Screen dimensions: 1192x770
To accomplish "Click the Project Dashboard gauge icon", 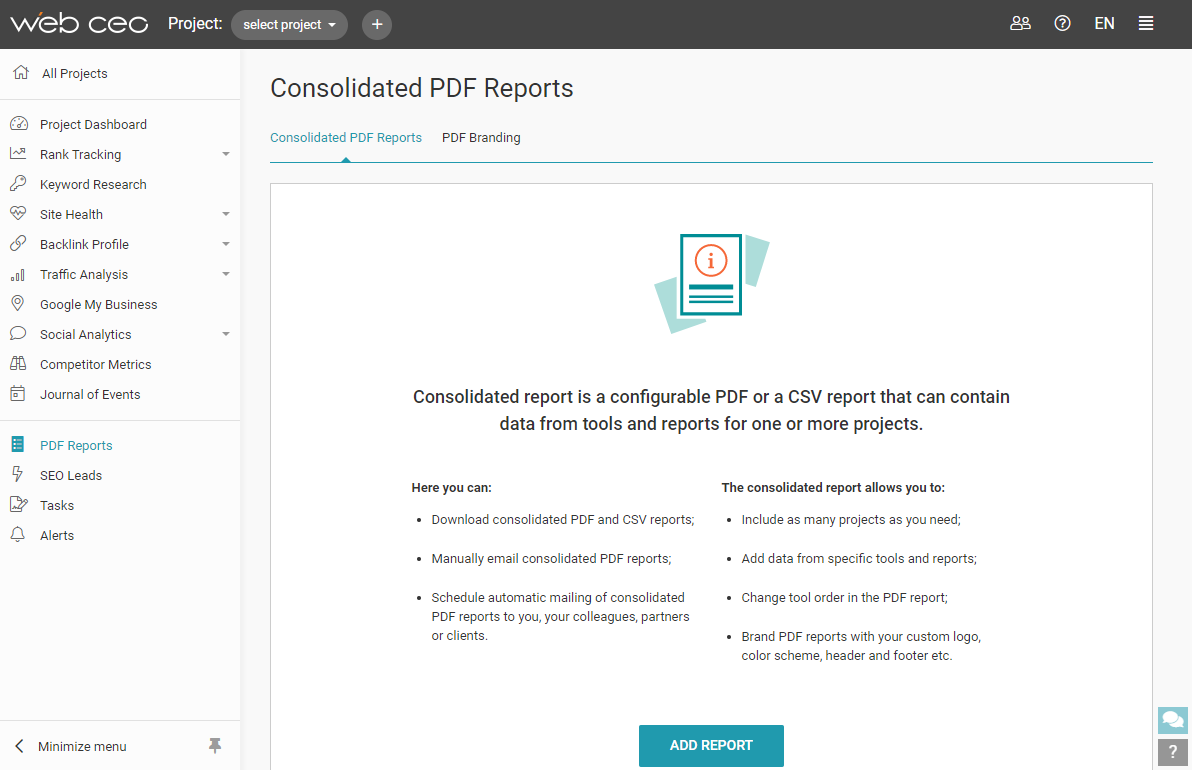I will (x=19, y=123).
